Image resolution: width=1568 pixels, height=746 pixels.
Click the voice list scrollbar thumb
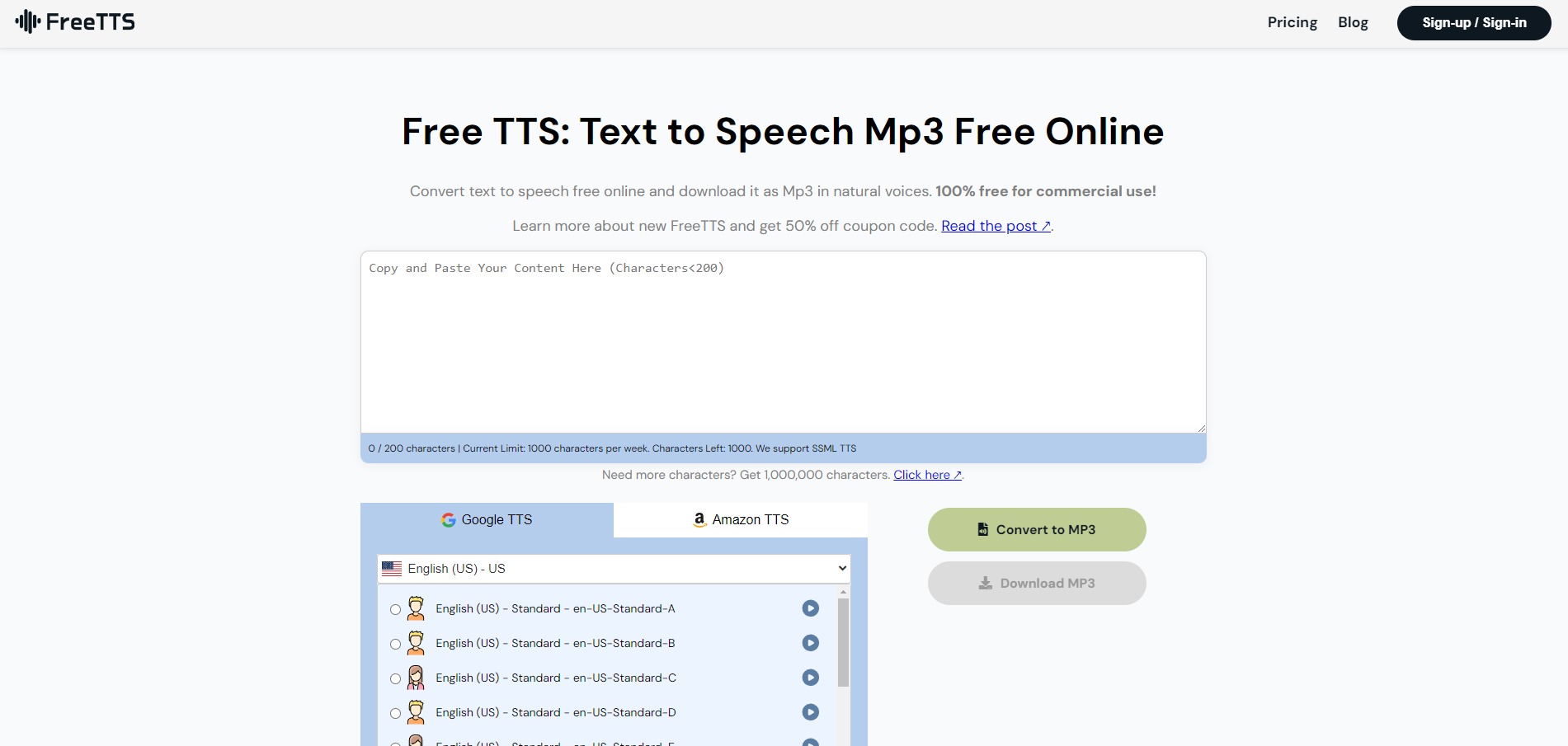click(843, 643)
